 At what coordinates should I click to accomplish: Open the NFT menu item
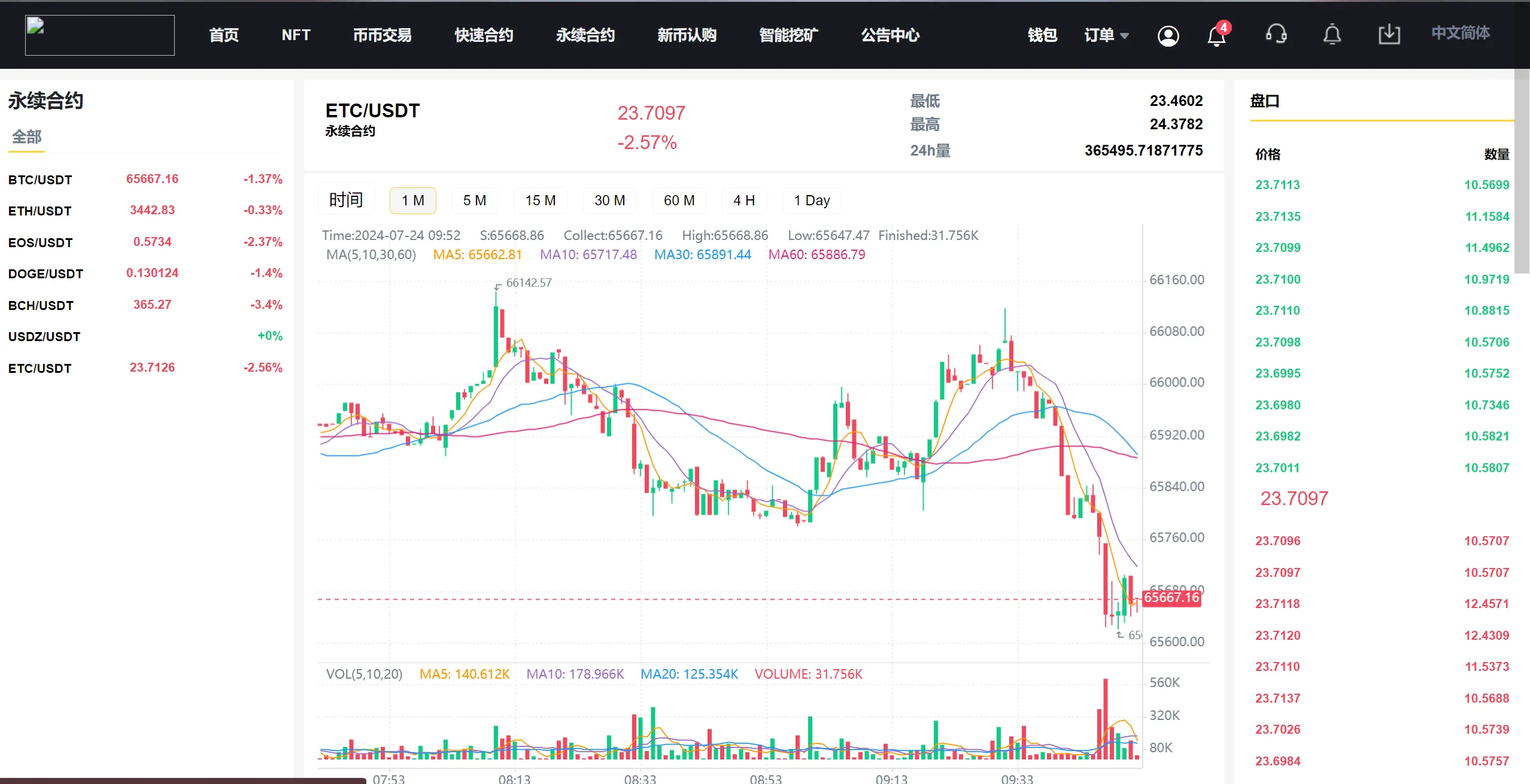[296, 35]
